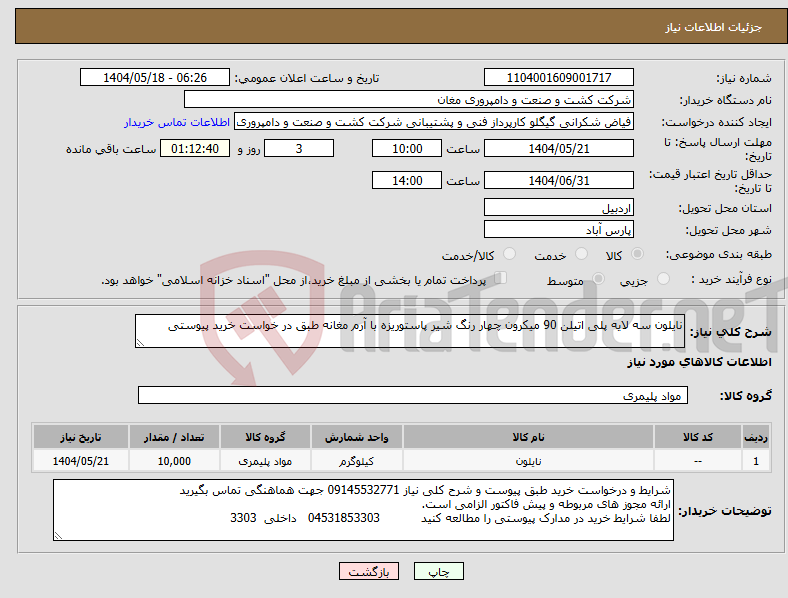Image resolution: width=788 pixels, height=598 pixels.
Task: Click the row number 1 cell
Action: click(x=756, y=461)
